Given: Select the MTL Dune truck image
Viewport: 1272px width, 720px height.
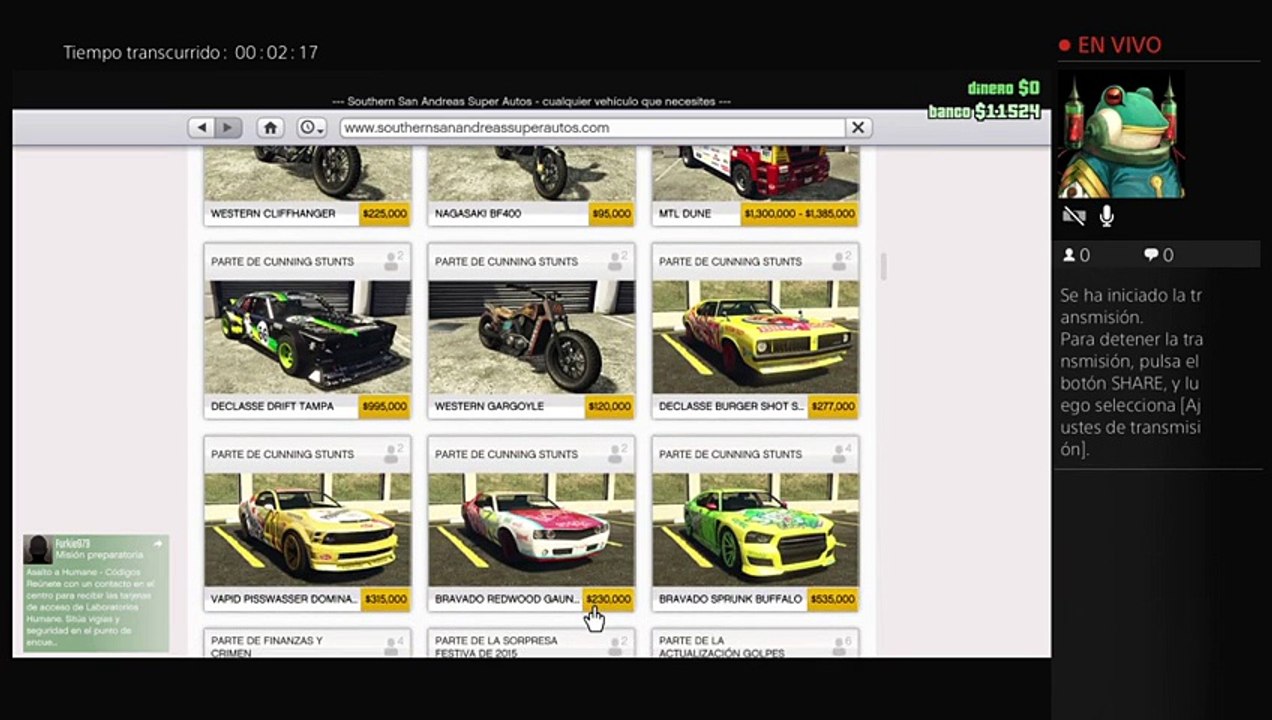Looking at the screenshot, I should point(755,174).
